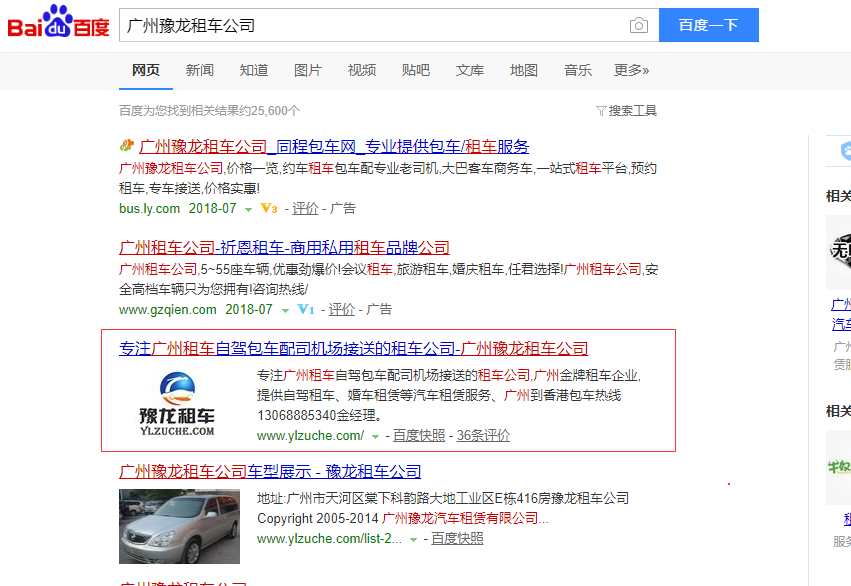
Task: Open the 文库 tab
Action: (470, 70)
